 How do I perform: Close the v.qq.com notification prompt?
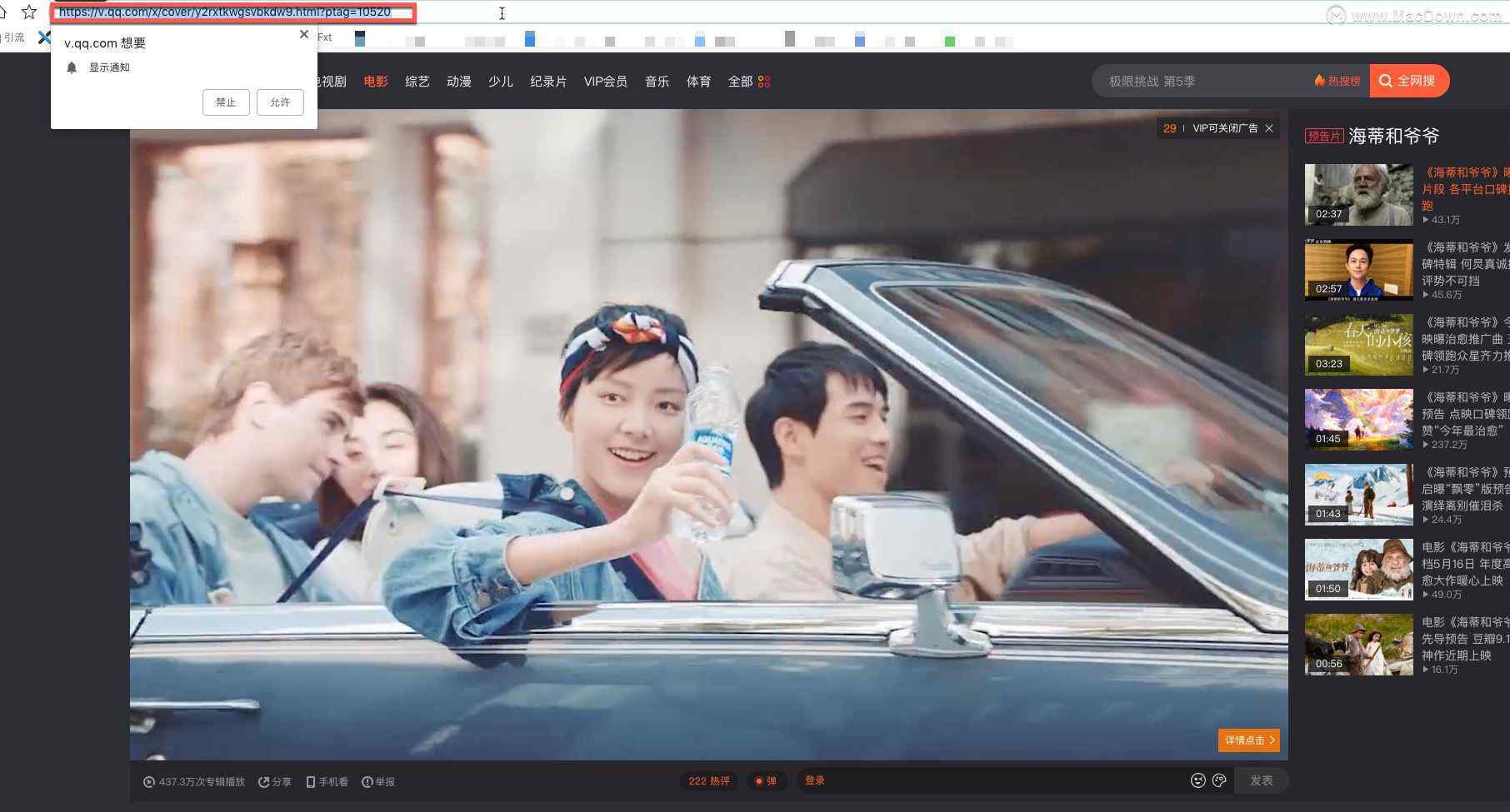[303, 34]
